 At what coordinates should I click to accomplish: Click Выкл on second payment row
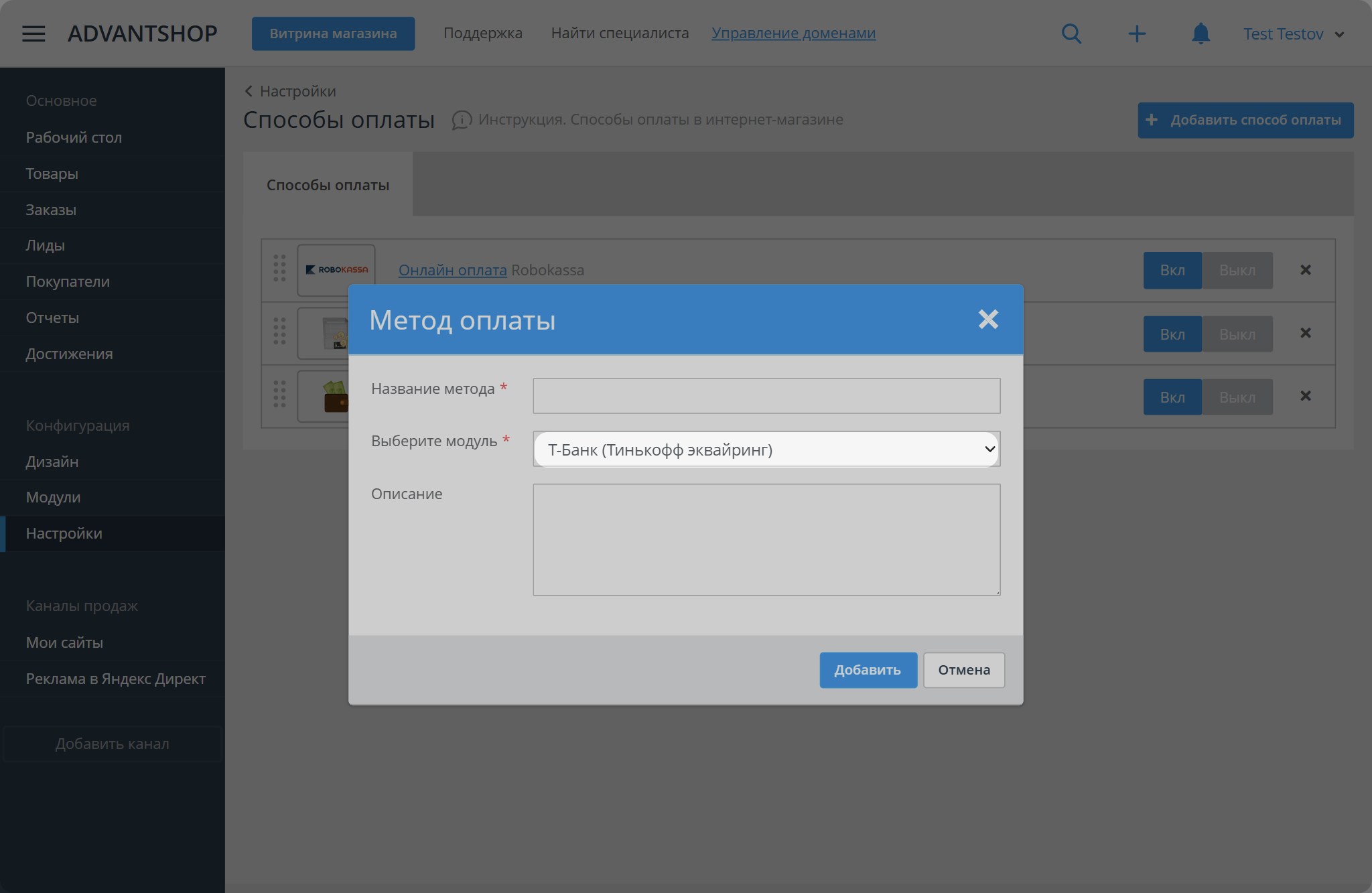(x=1237, y=334)
